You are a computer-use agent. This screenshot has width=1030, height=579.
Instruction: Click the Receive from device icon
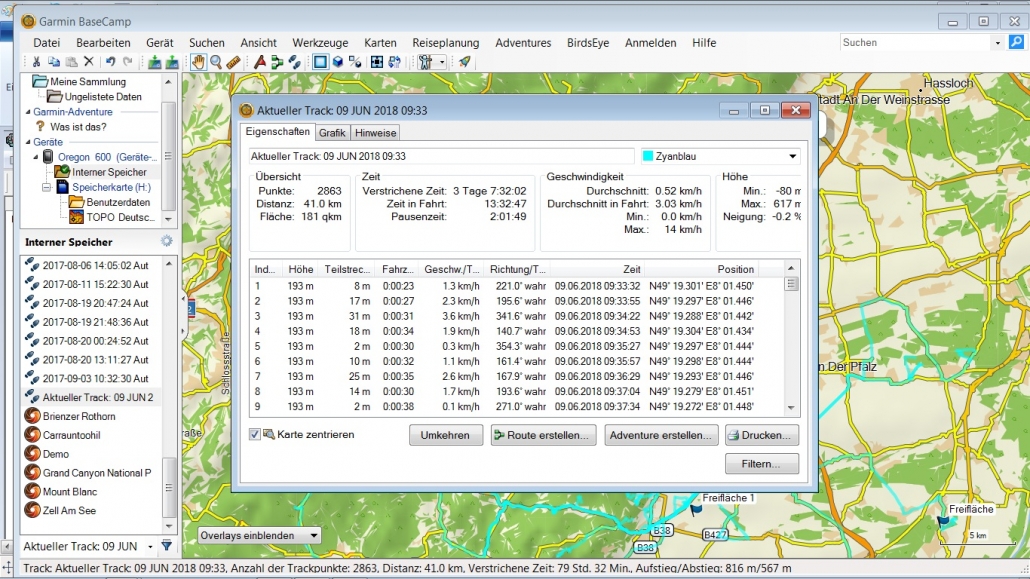pos(154,62)
